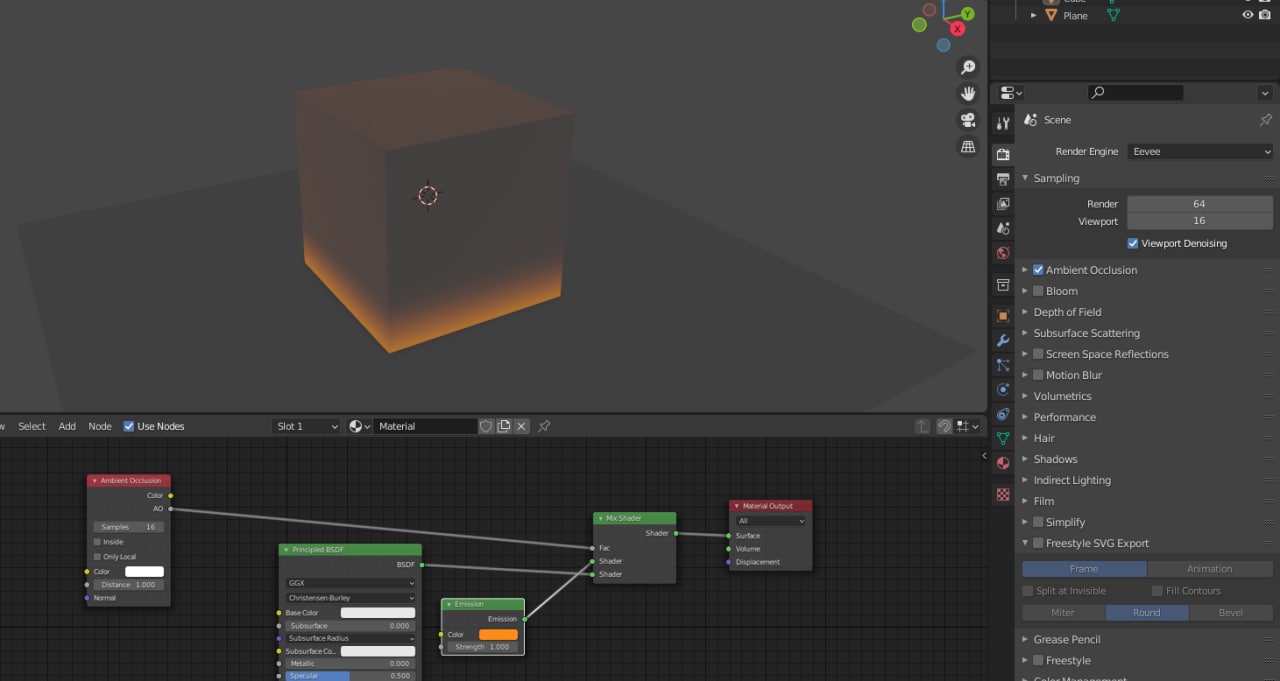Viewport: 1280px width, 681px height.
Task: Open the World properties globe icon
Action: tap(1003, 253)
